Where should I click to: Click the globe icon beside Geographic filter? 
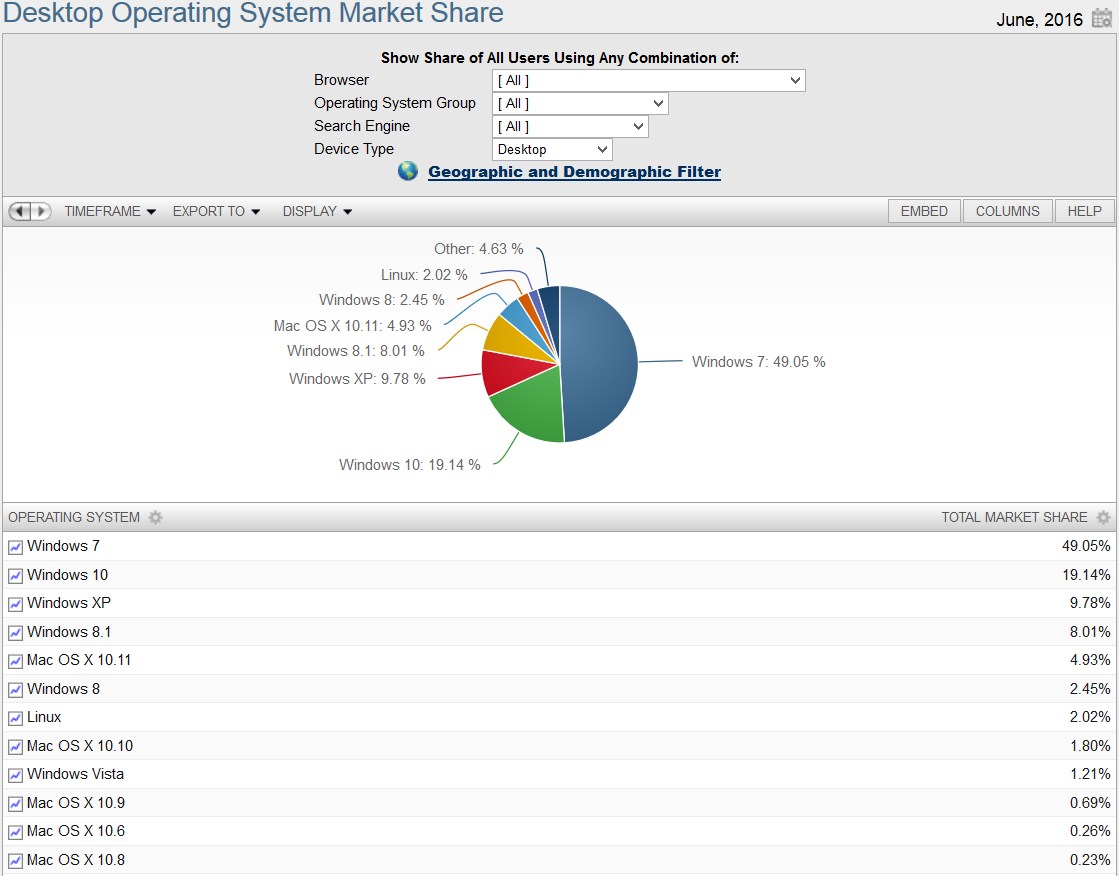tap(407, 171)
